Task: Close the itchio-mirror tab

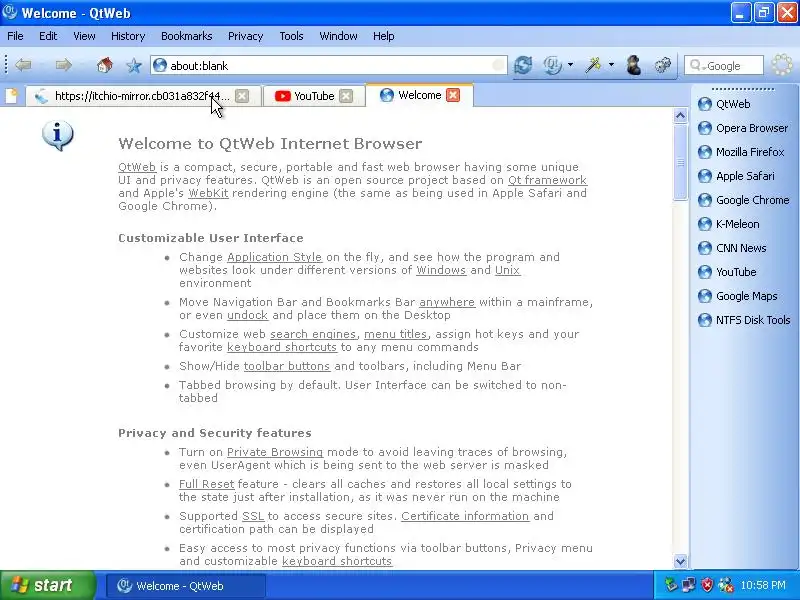Action: click(242, 96)
